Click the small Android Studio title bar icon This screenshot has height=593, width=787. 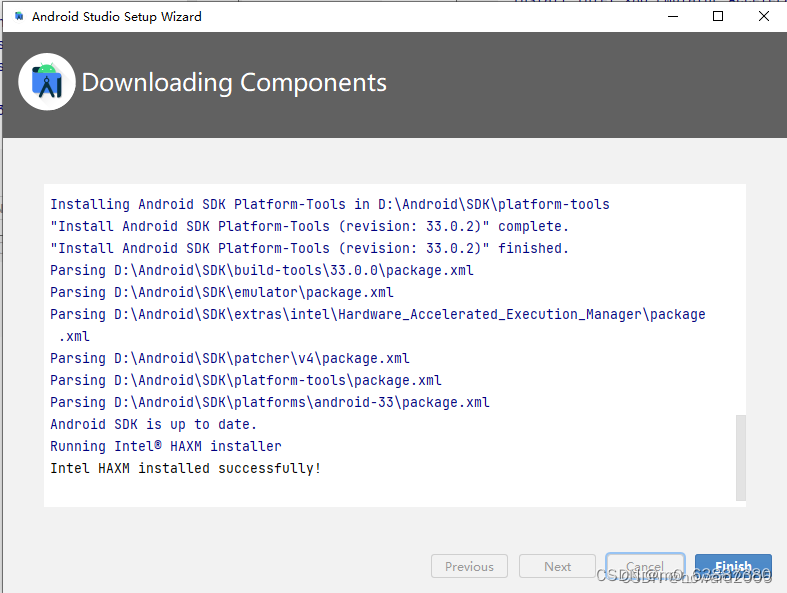19,17
